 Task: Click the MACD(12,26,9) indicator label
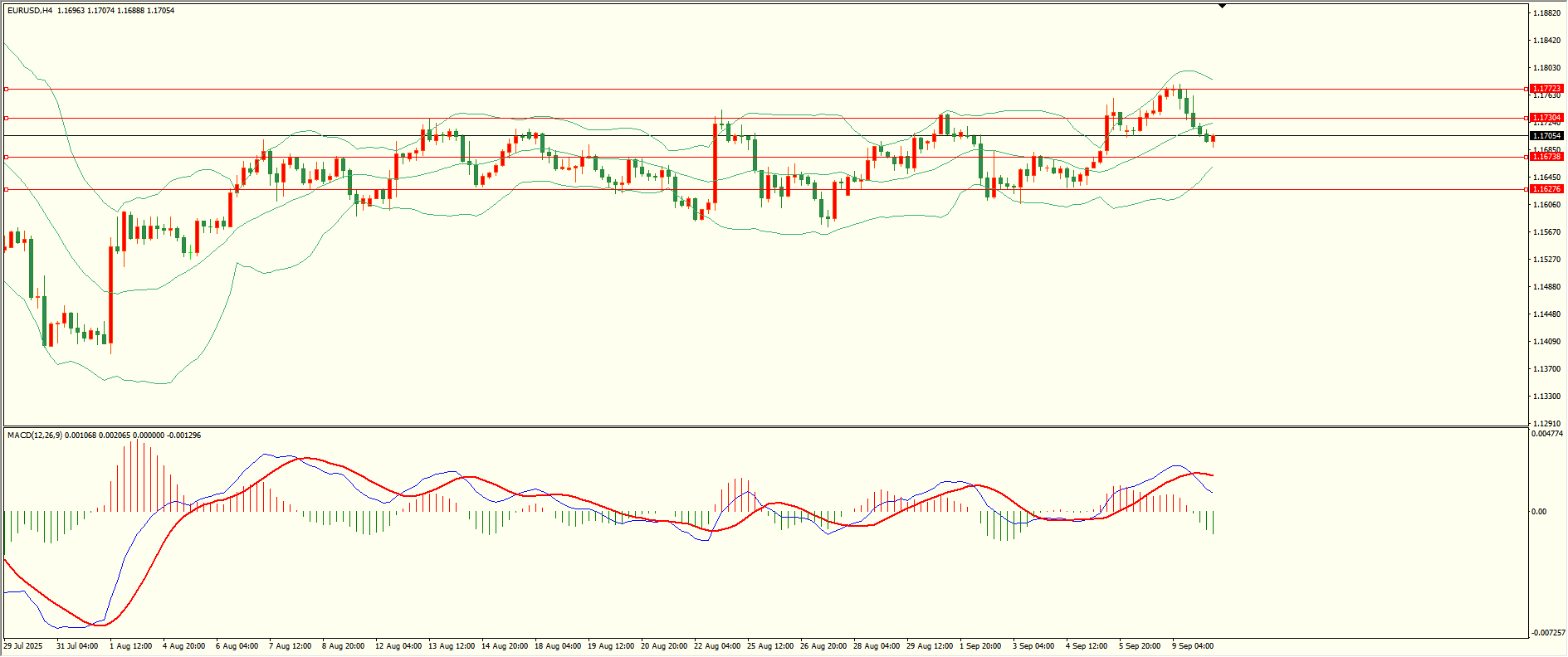[34, 436]
